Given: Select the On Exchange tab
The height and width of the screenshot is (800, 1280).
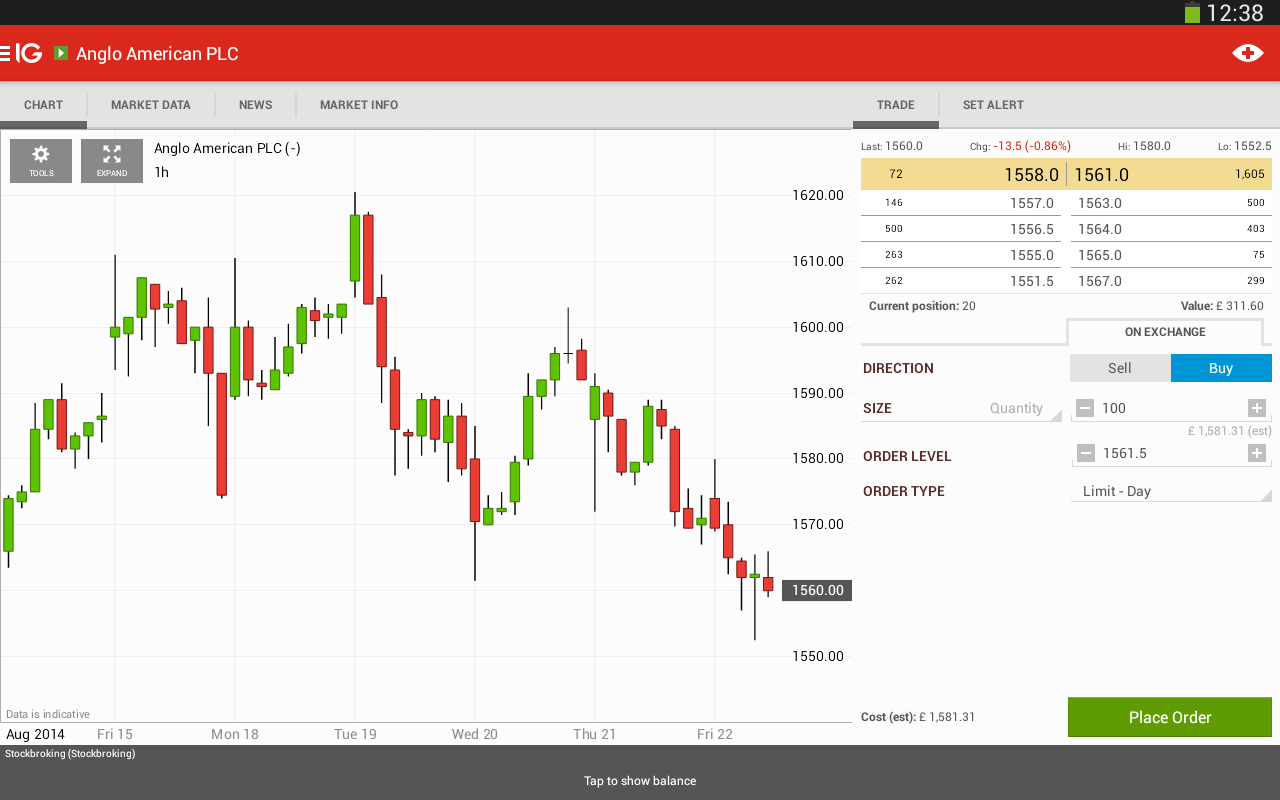Looking at the screenshot, I should 1165,332.
